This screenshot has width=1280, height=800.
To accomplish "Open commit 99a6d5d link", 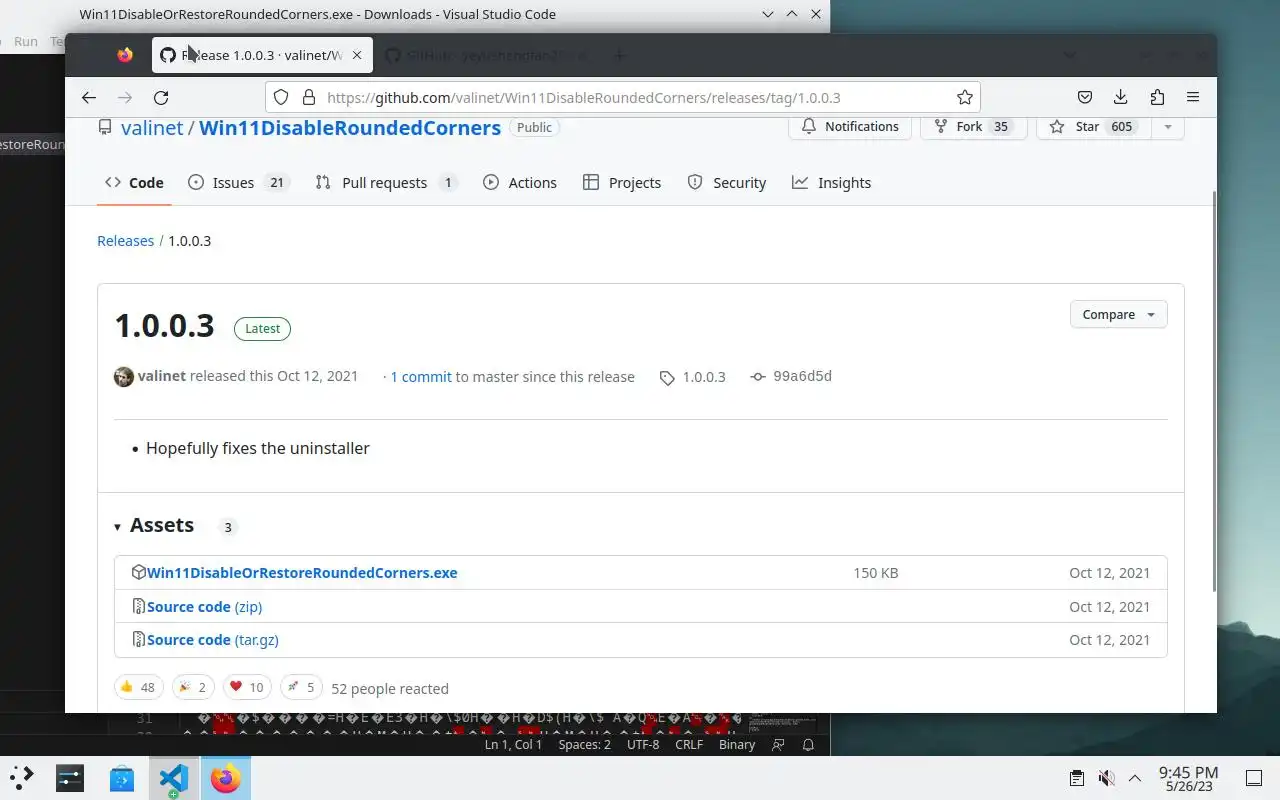I will pos(791,376).
